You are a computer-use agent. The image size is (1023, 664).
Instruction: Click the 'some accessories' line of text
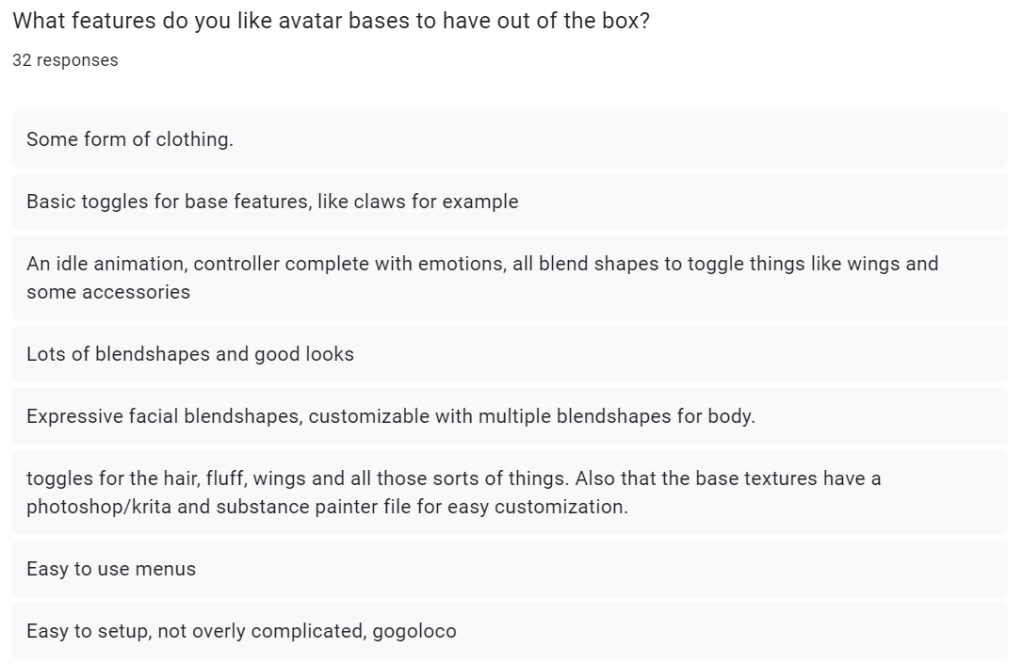[x=108, y=293]
